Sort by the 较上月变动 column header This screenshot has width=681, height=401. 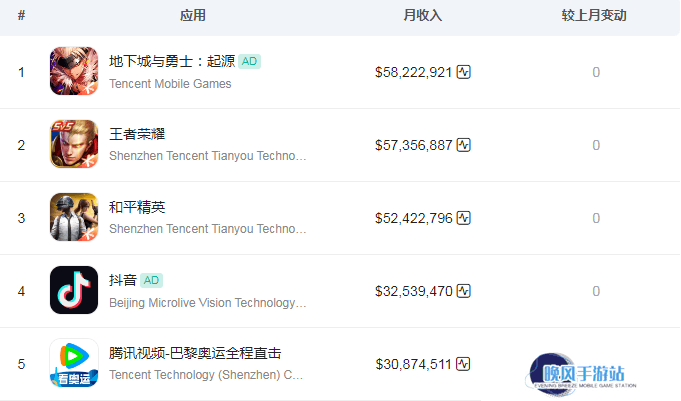click(594, 16)
